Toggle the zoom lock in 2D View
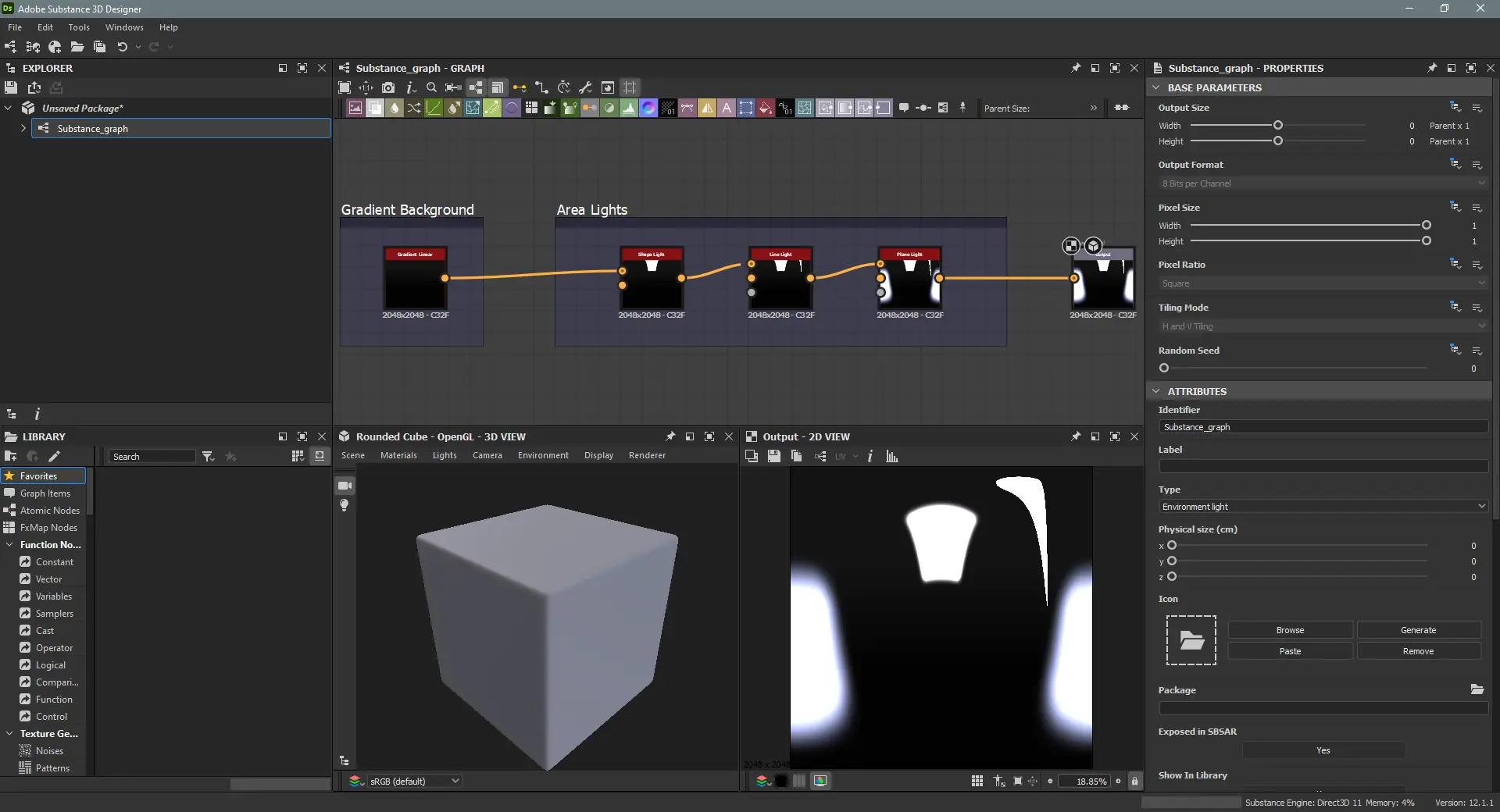1500x812 pixels. click(1134, 781)
